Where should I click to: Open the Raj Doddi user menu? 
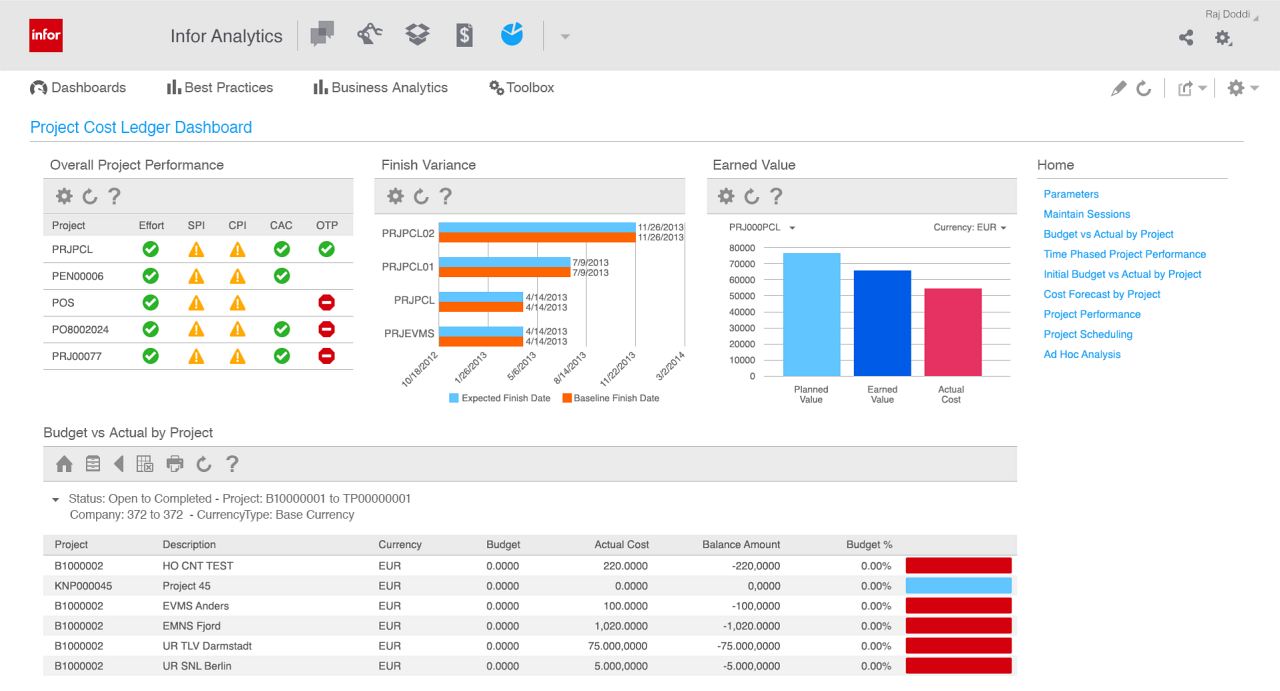(x=1232, y=14)
